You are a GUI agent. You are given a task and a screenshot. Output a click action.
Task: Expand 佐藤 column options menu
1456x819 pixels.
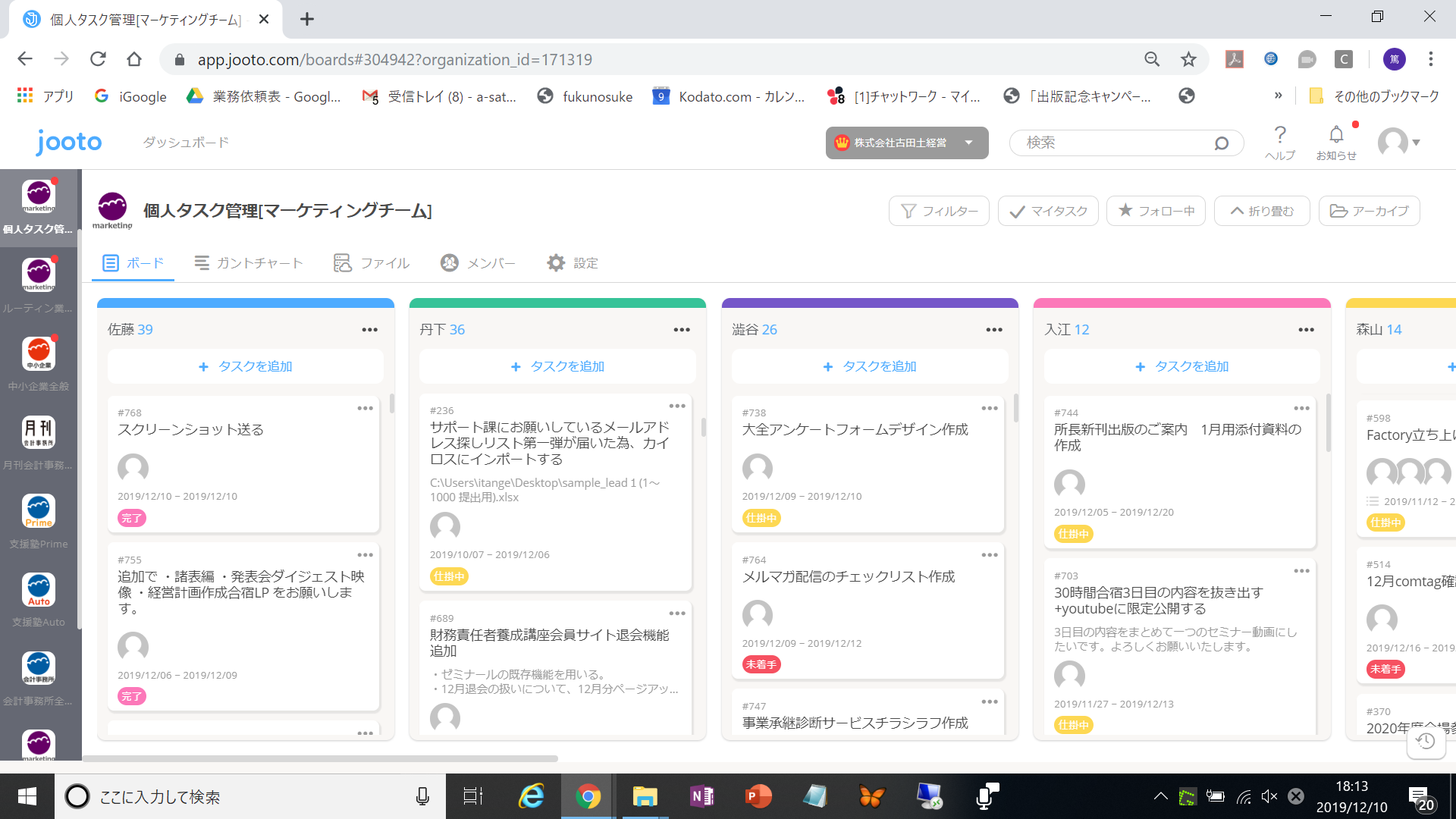(x=370, y=329)
